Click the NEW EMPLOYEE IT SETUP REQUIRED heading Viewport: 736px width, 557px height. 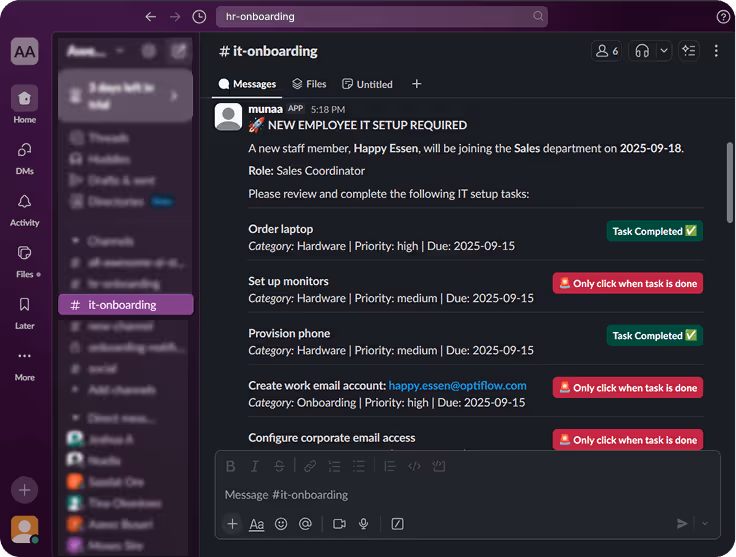pyautogui.click(x=367, y=125)
